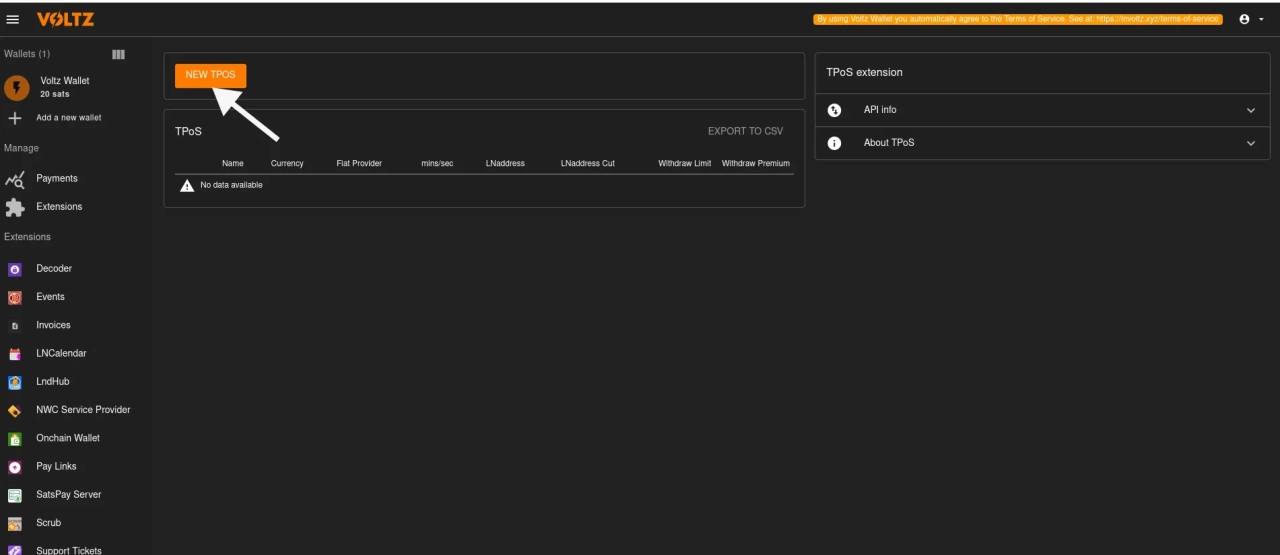Viewport: 1280px width, 555px height.
Task: Open the Pay Links extension
Action: point(56,466)
